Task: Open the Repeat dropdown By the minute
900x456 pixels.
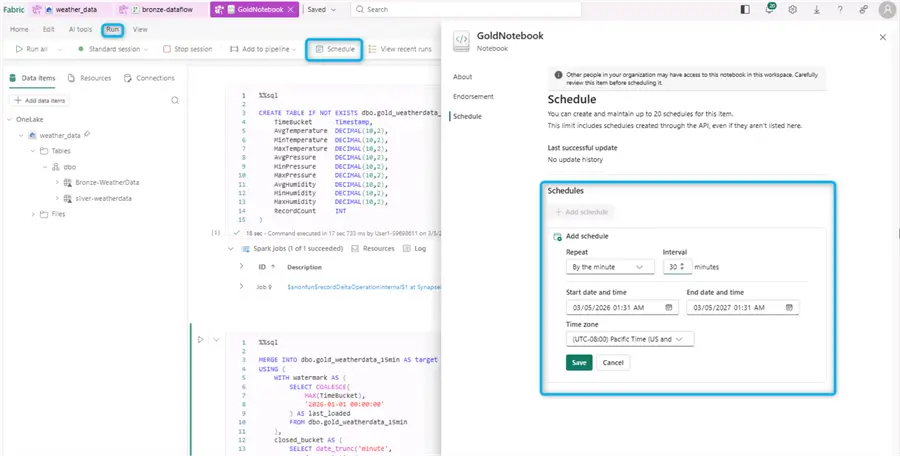Action: coord(610,266)
